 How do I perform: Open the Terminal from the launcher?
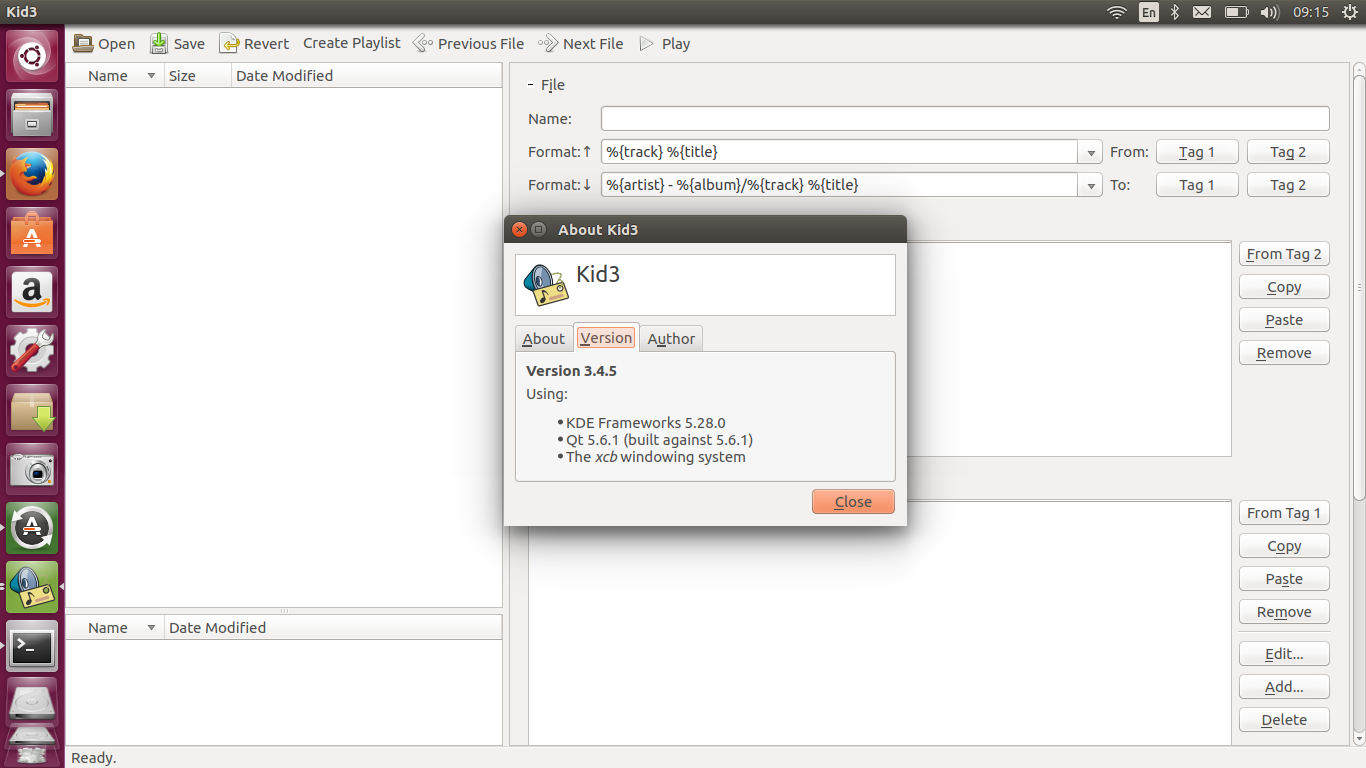coord(32,646)
